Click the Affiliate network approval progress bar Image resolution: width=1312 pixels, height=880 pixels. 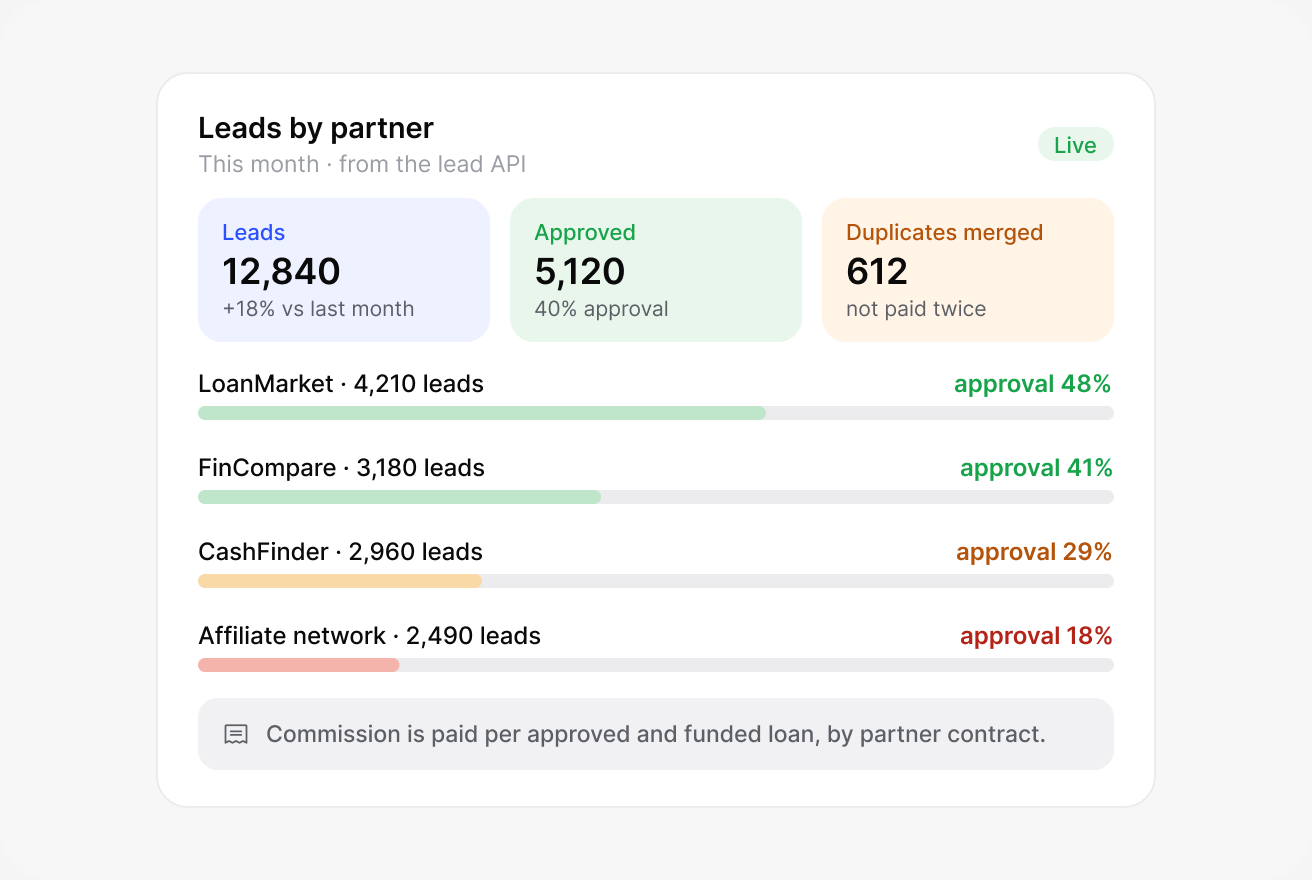coord(656,665)
